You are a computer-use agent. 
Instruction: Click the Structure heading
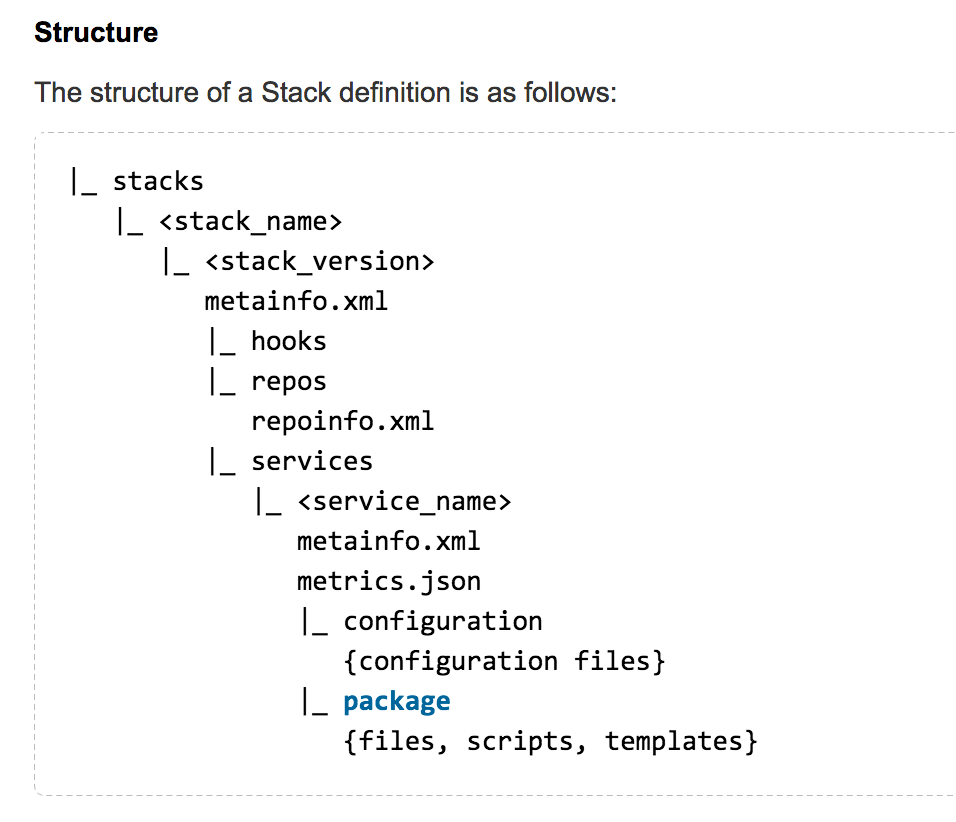pyautogui.click(x=96, y=33)
